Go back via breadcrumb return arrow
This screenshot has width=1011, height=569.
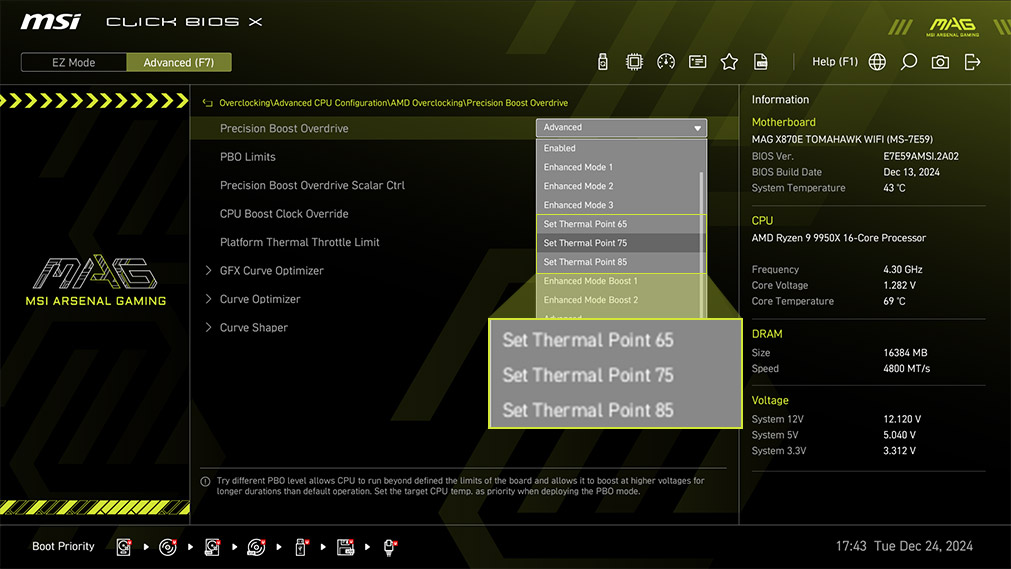[207, 103]
